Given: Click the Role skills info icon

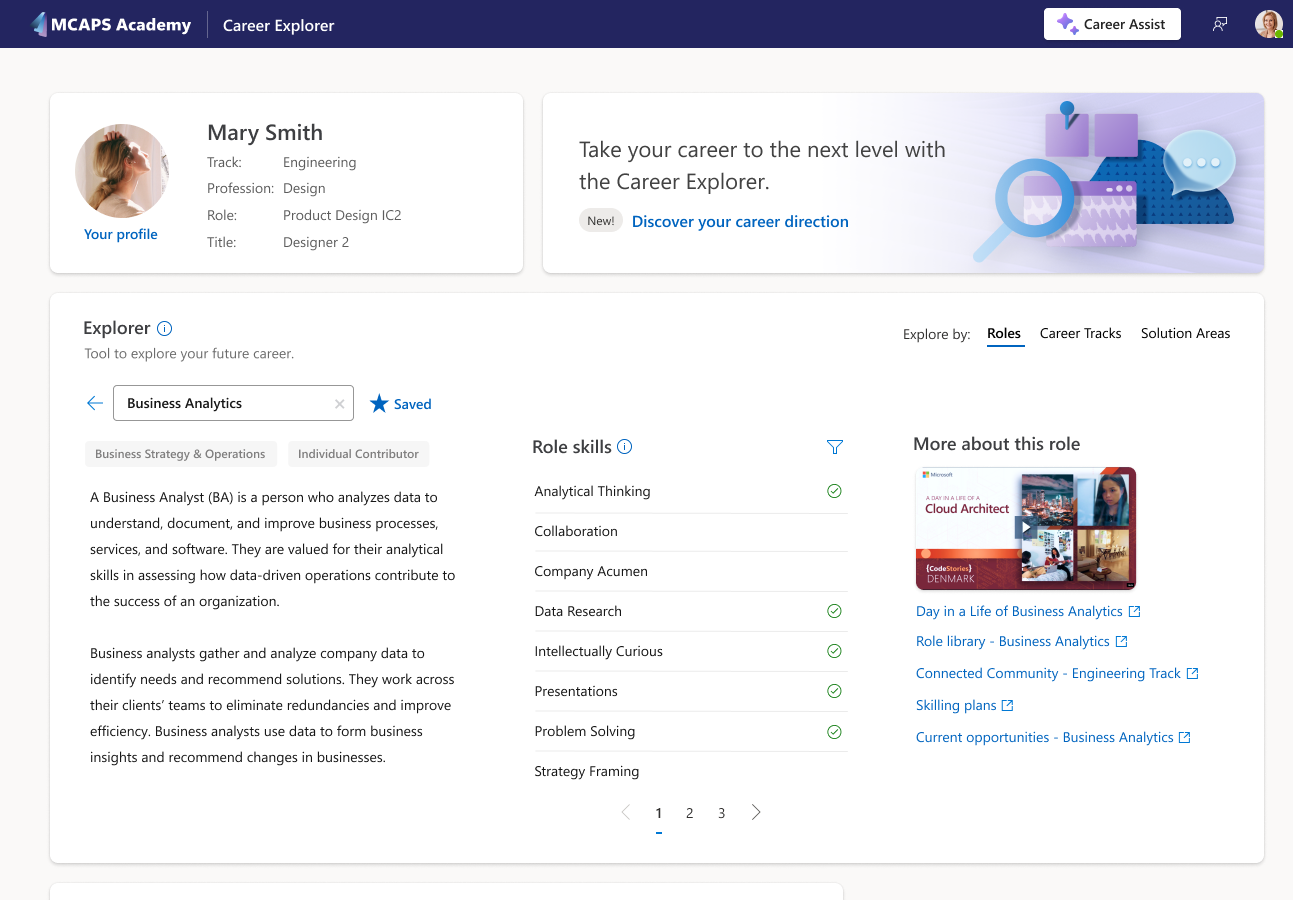Looking at the screenshot, I should tap(625, 447).
